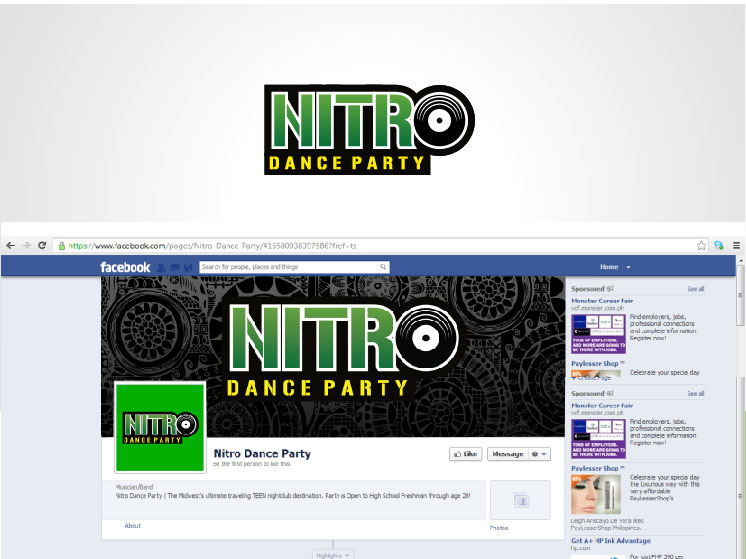Like the Nitro Dance Party page
The height and width of the screenshot is (559, 746).
click(465, 454)
